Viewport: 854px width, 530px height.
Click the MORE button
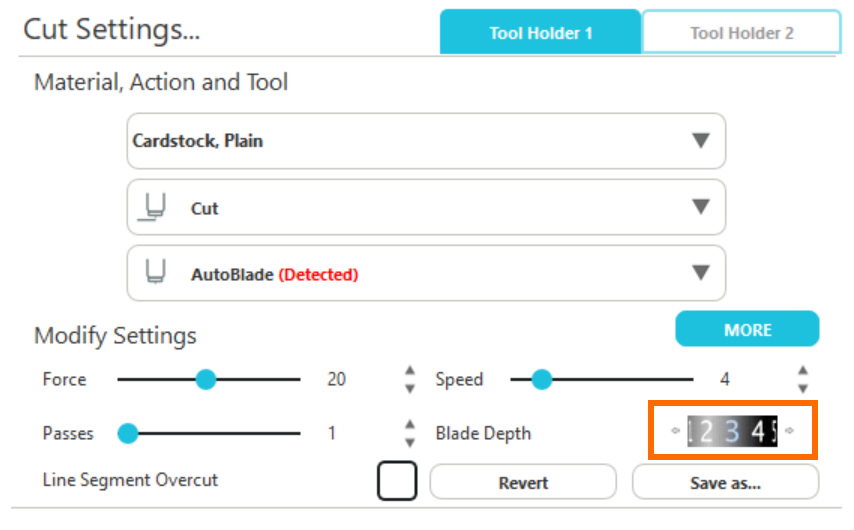click(x=747, y=329)
